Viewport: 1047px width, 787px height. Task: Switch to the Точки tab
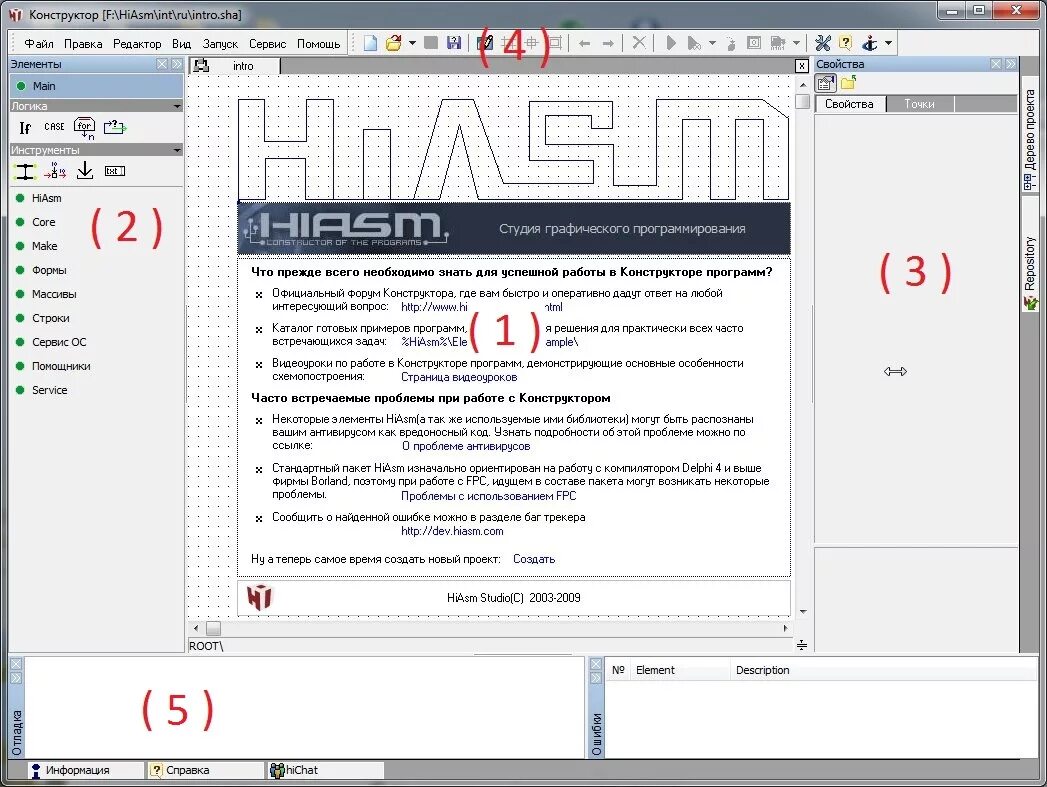point(919,104)
